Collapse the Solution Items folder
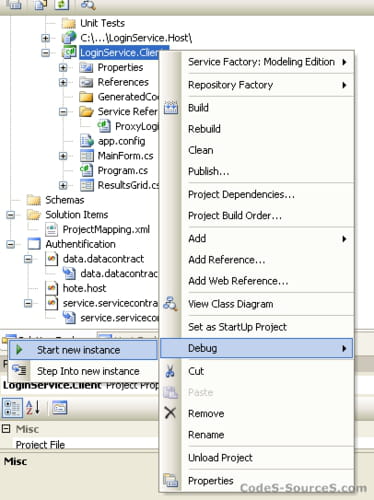The image size is (374, 500). (x=10, y=214)
